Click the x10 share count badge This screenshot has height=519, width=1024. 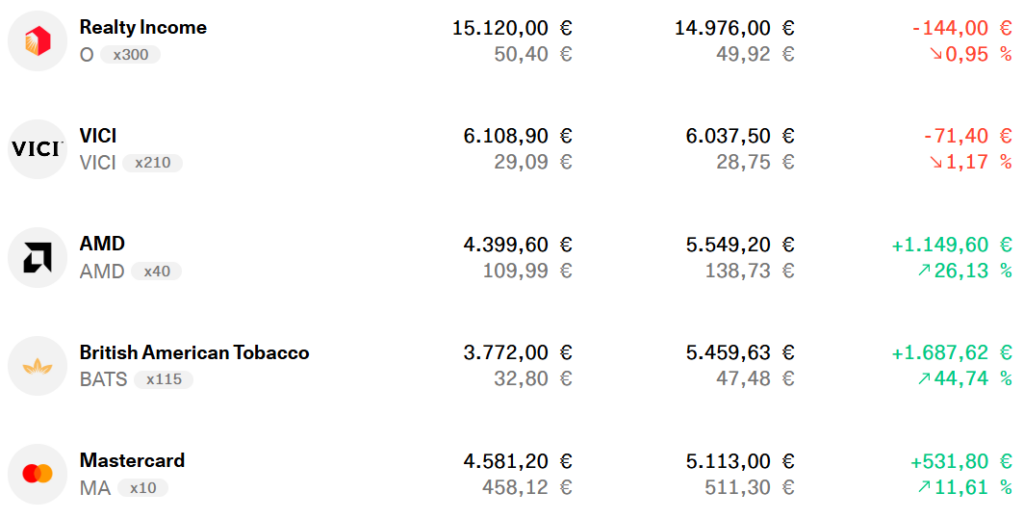(143, 488)
